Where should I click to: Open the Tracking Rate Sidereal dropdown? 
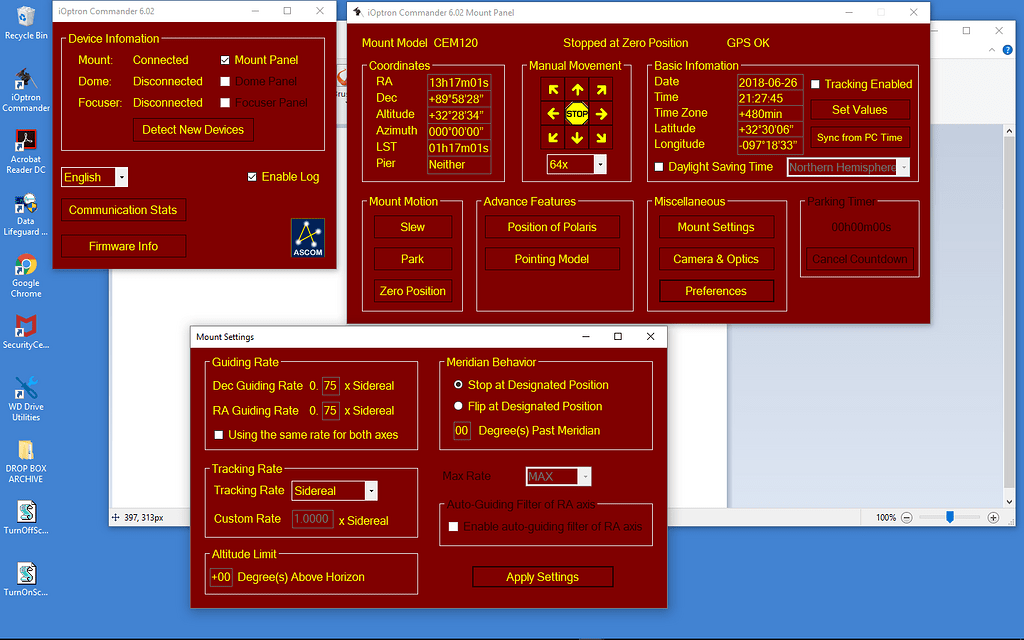tap(371, 490)
